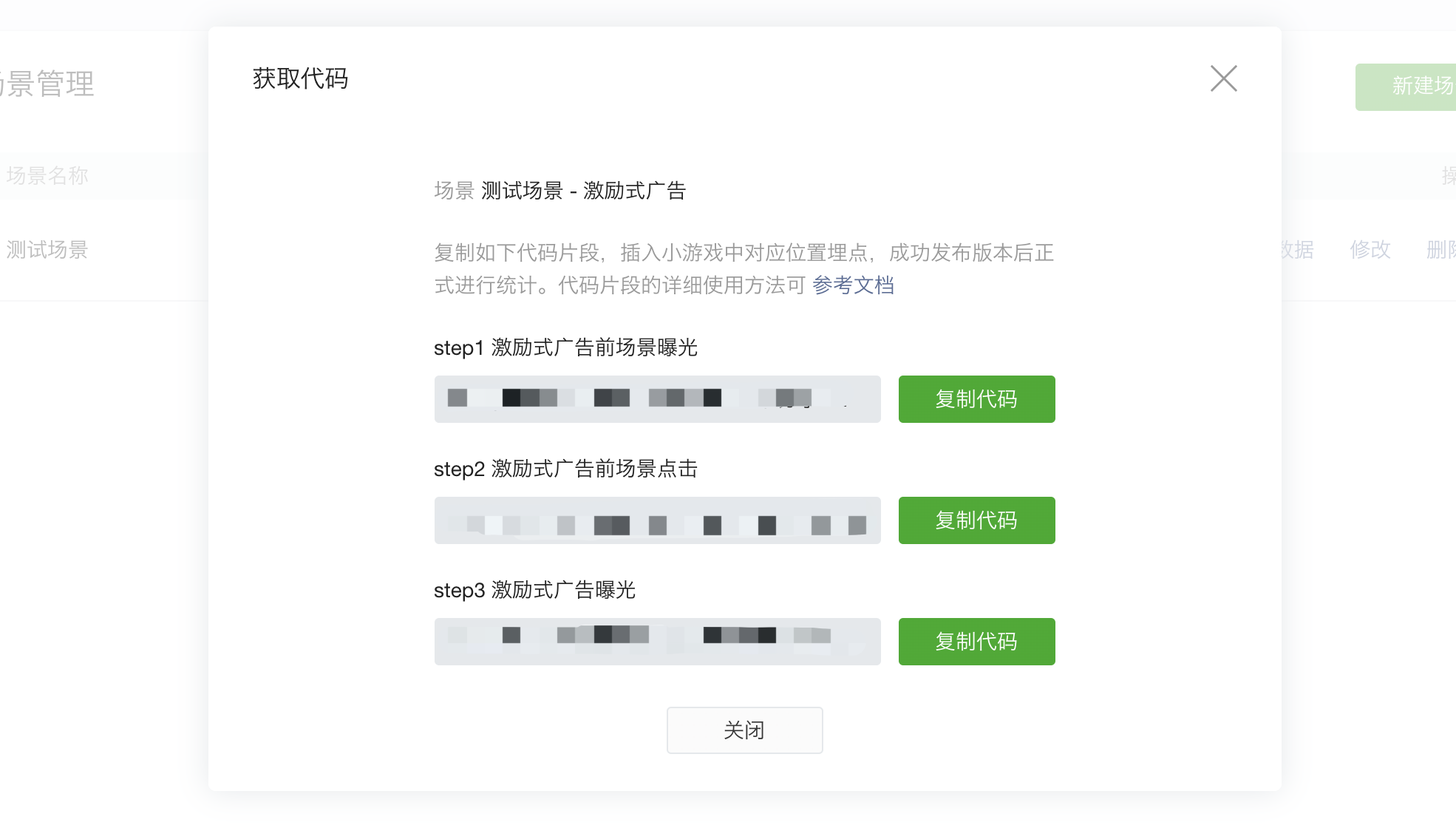Click the step1 激励式广告前场景曝光 label

pyautogui.click(x=565, y=347)
